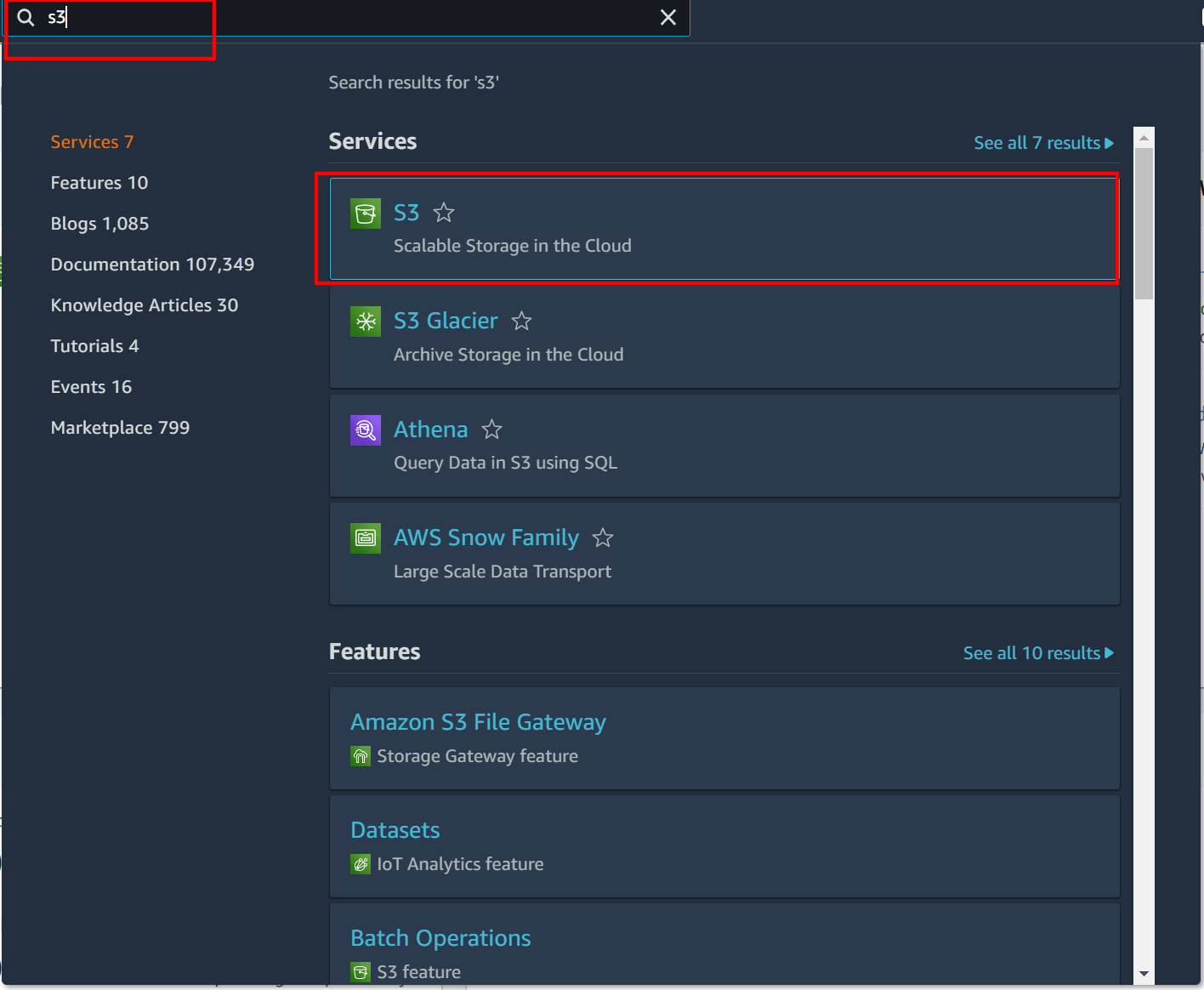Image resolution: width=1204 pixels, height=990 pixels.
Task: Open the Datasets feature link
Action: pyautogui.click(x=395, y=830)
